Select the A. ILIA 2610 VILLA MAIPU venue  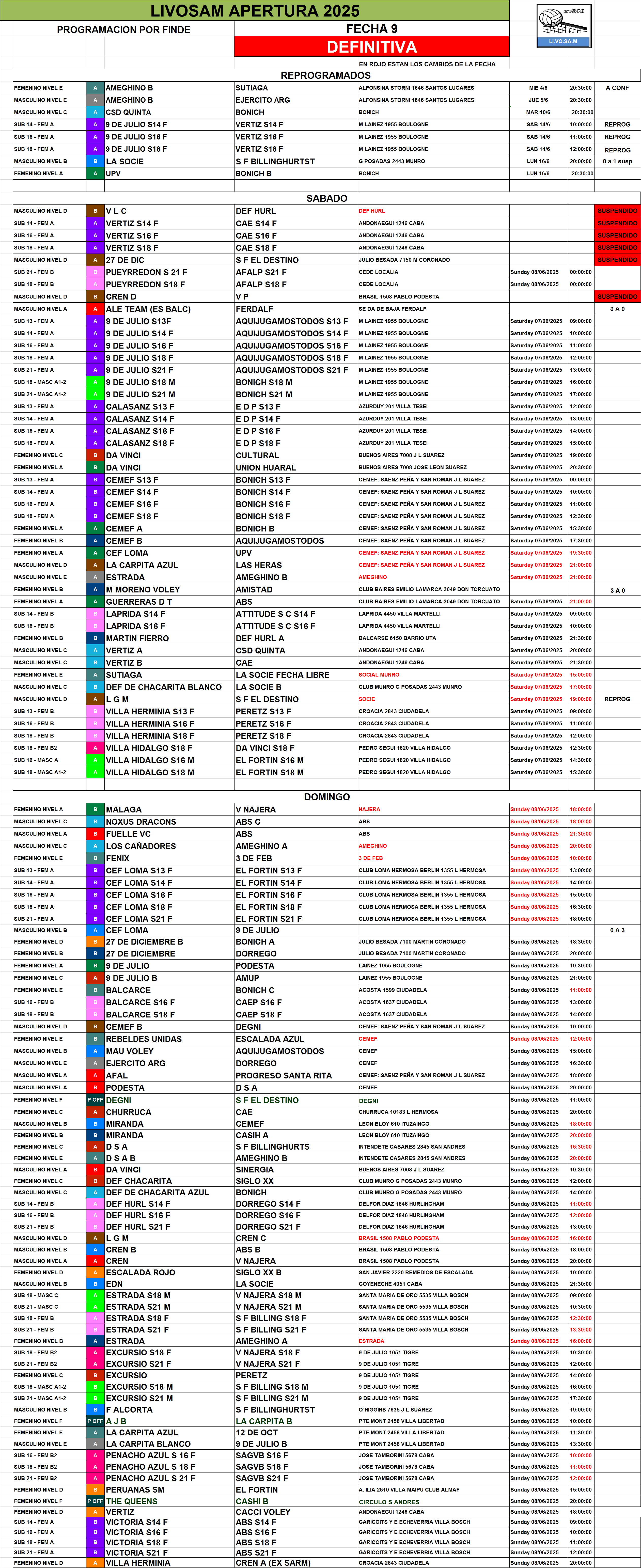pyautogui.click(x=433, y=1489)
